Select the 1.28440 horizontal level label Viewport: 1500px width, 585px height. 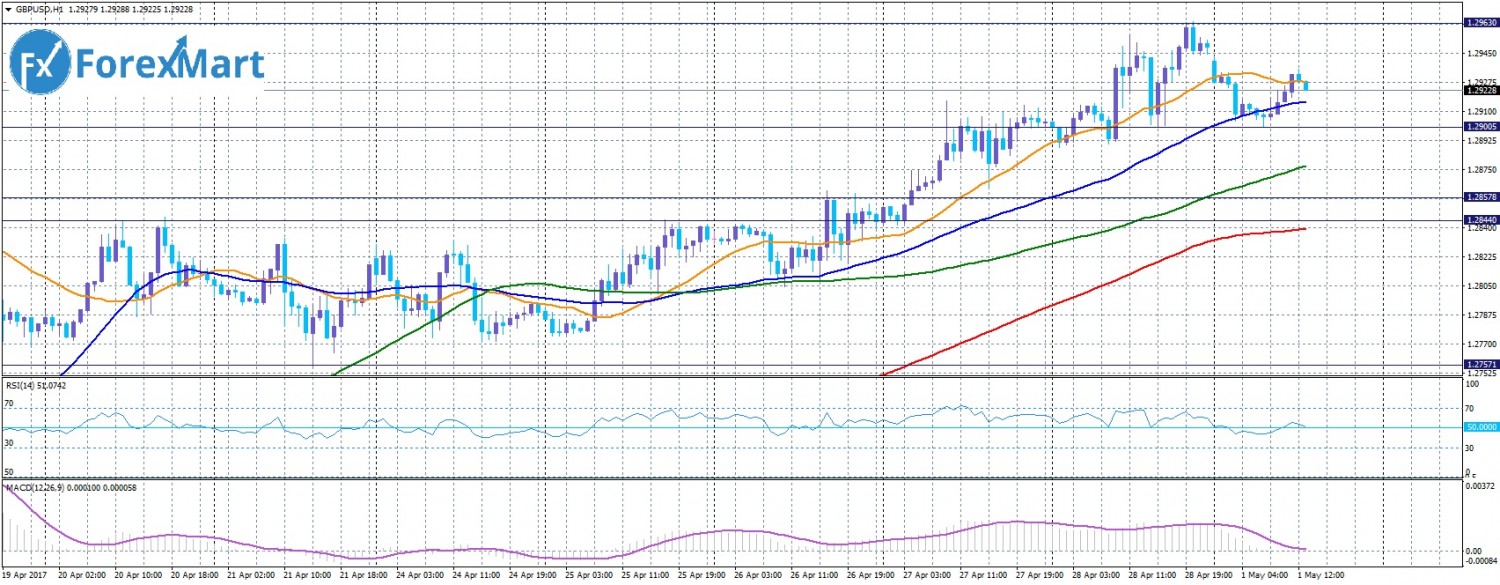pyautogui.click(x=1480, y=220)
